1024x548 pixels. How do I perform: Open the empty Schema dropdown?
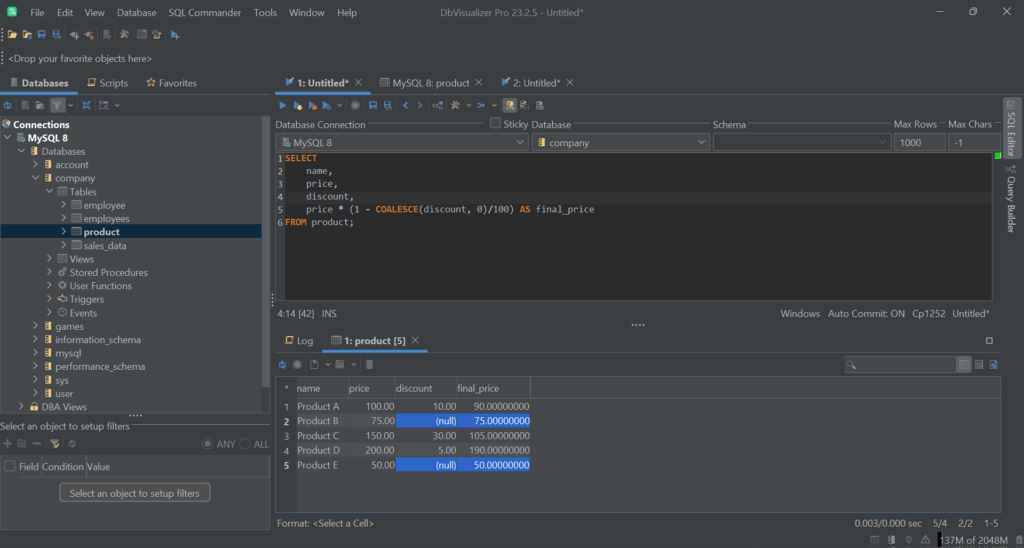coord(802,142)
